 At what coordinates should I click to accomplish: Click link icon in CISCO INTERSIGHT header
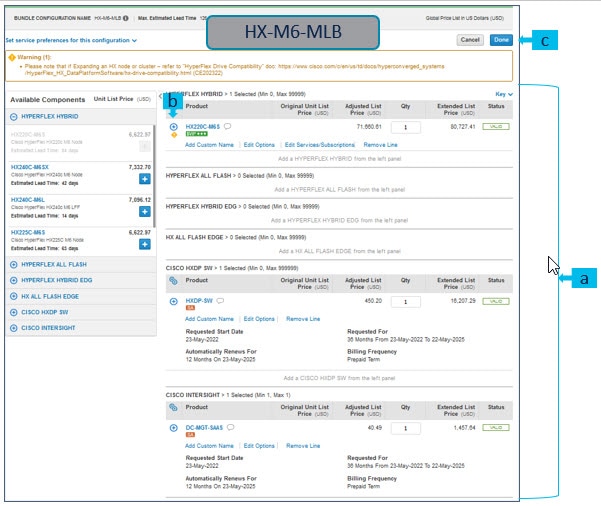coord(173,407)
